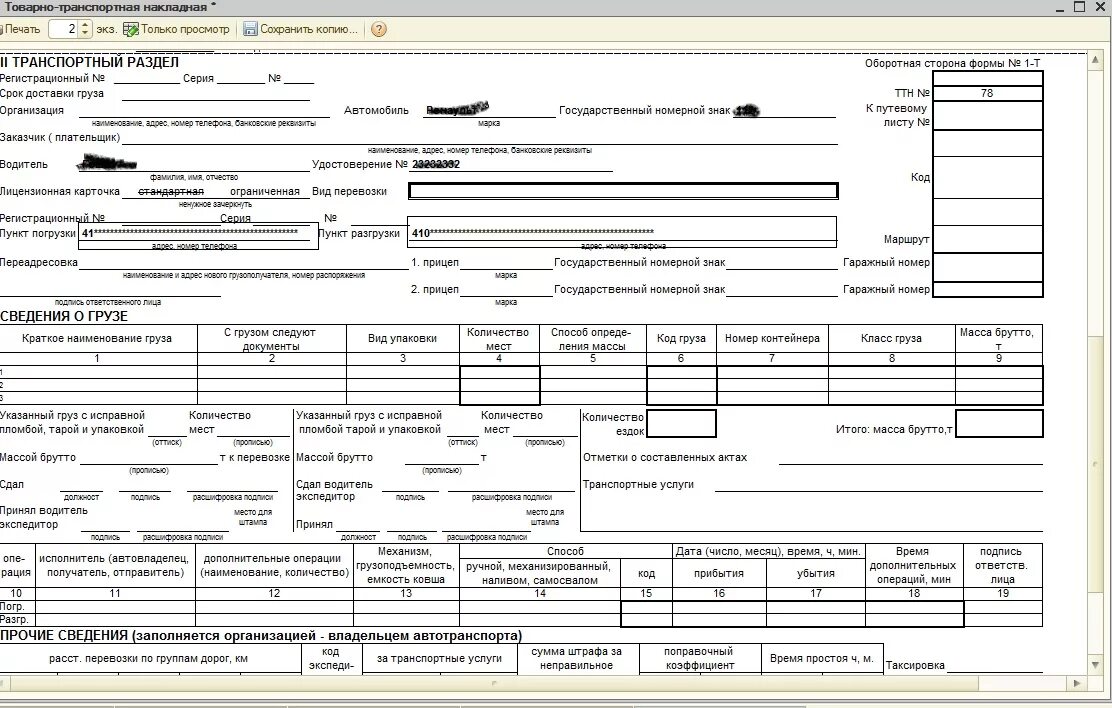Image resolution: width=1112 pixels, height=708 pixels.
Task: Maximize the Товарно-транспортная накладная window
Action: tap(1079, 7)
